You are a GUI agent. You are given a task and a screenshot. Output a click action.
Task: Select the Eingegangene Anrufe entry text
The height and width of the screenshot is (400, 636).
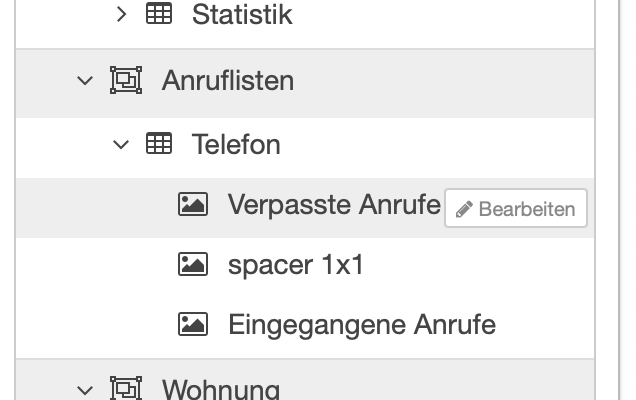(362, 324)
